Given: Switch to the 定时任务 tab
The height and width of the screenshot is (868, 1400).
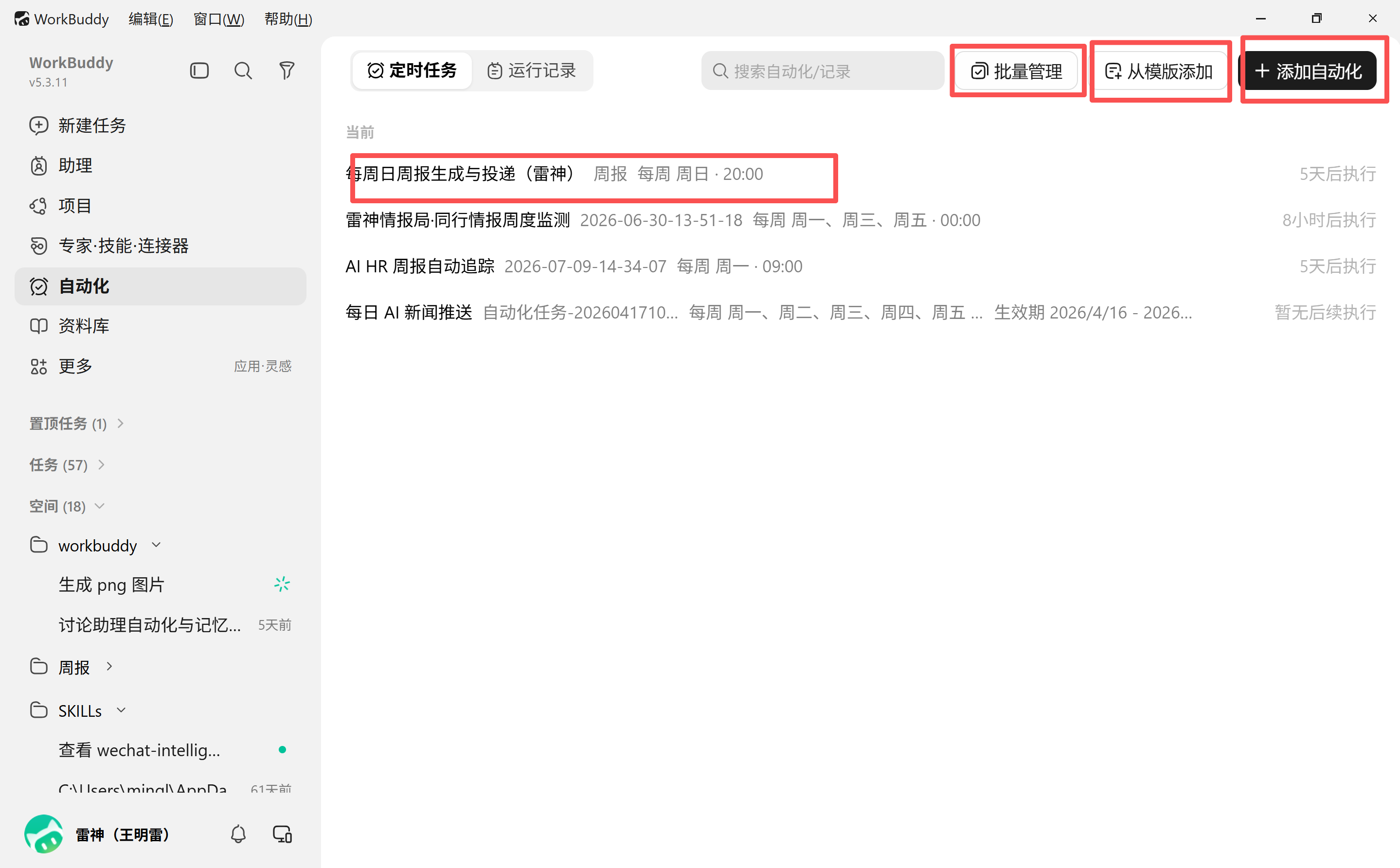Looking at the screenshot, I should click(412, 71).
